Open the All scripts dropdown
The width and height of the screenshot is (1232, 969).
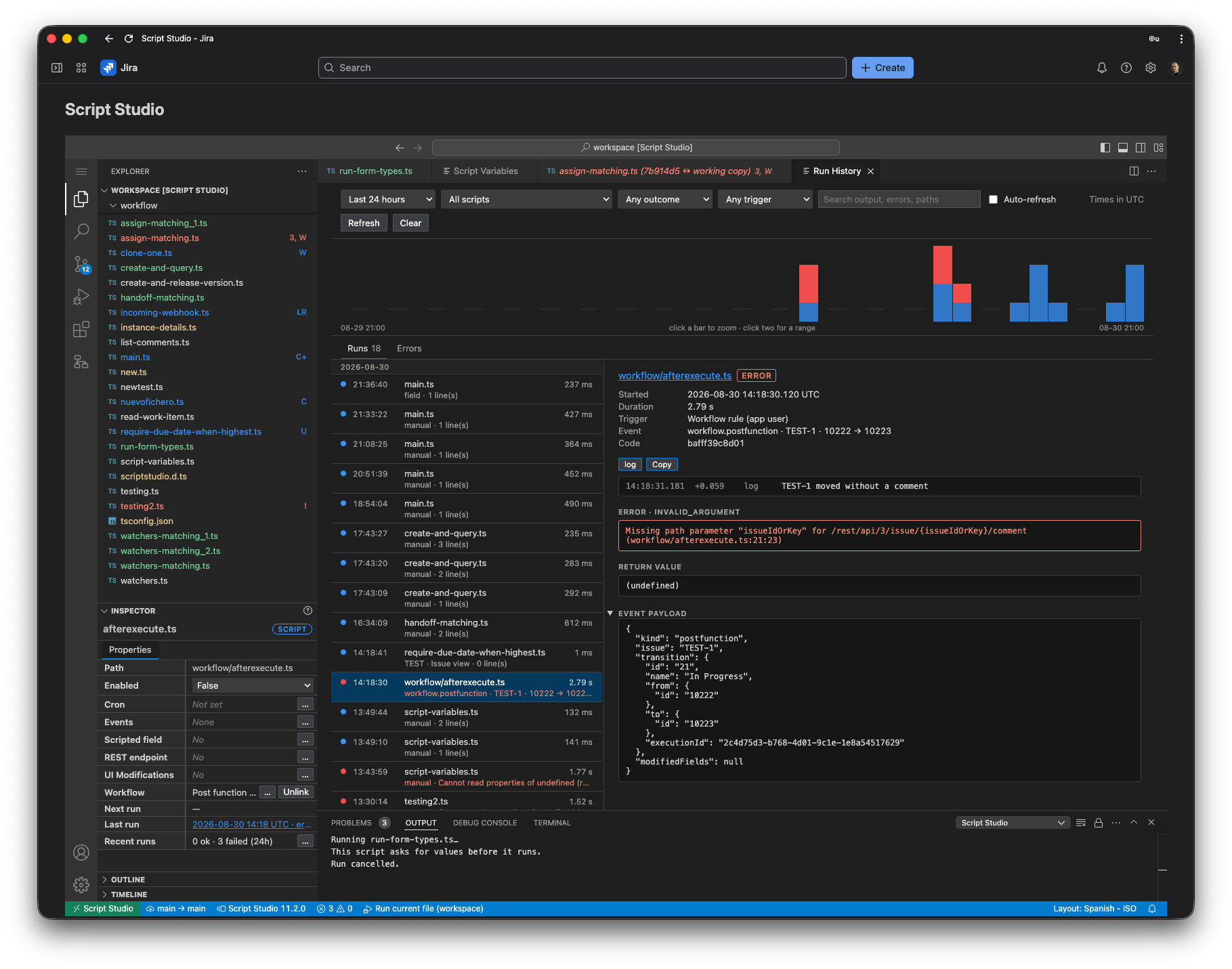coord(527,200)
